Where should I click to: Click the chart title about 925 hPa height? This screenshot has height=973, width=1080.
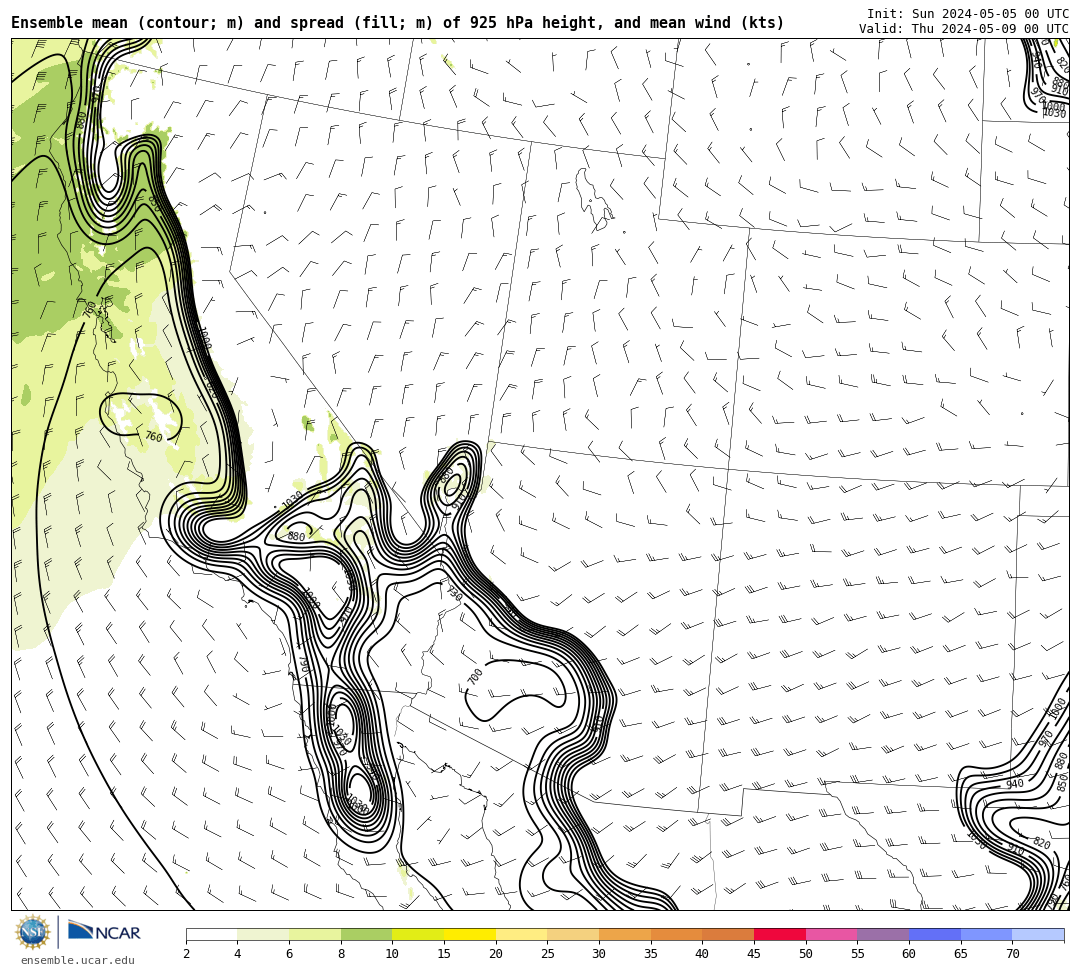pos(397,23)
